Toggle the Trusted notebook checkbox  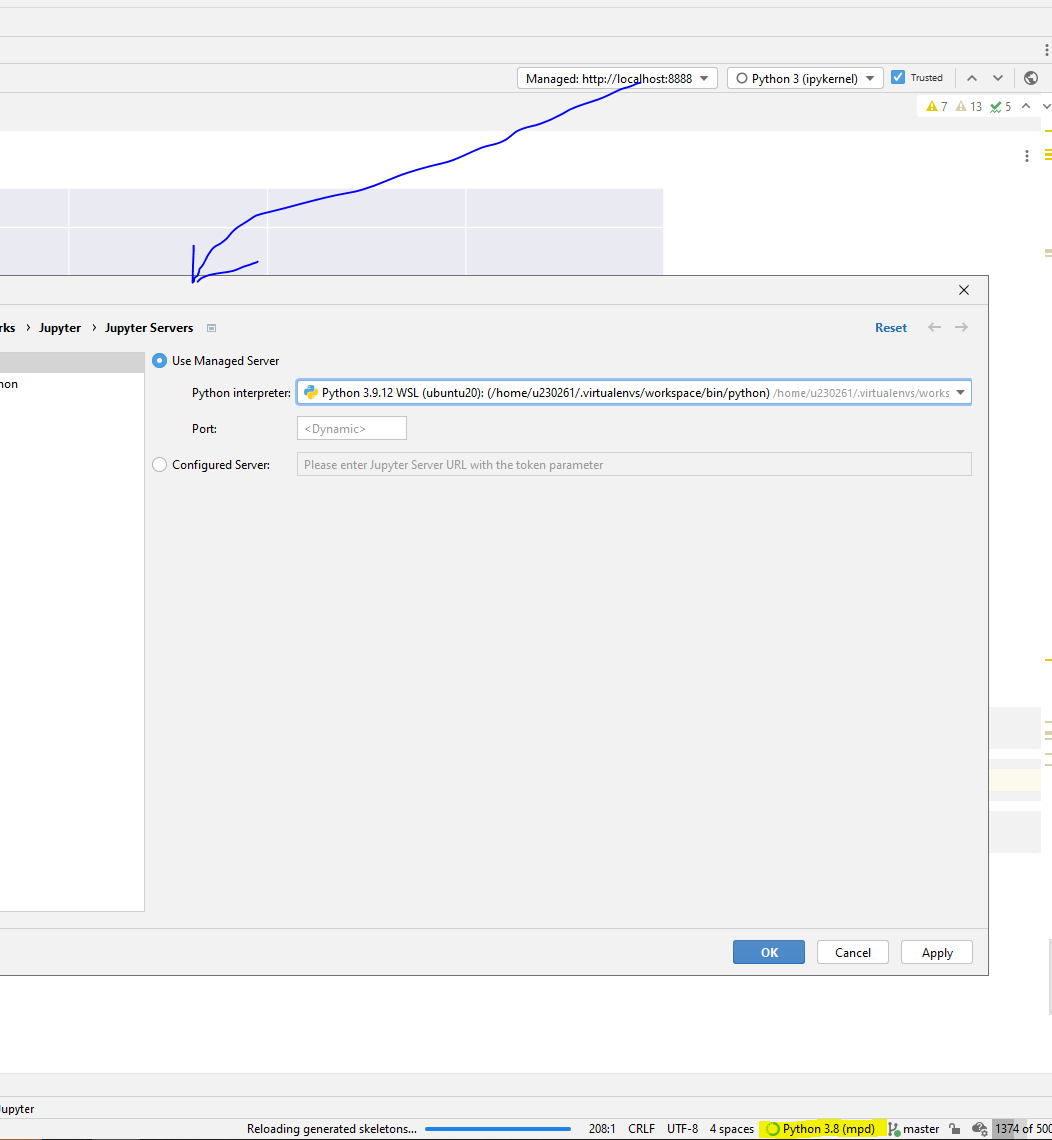[898, 77]
